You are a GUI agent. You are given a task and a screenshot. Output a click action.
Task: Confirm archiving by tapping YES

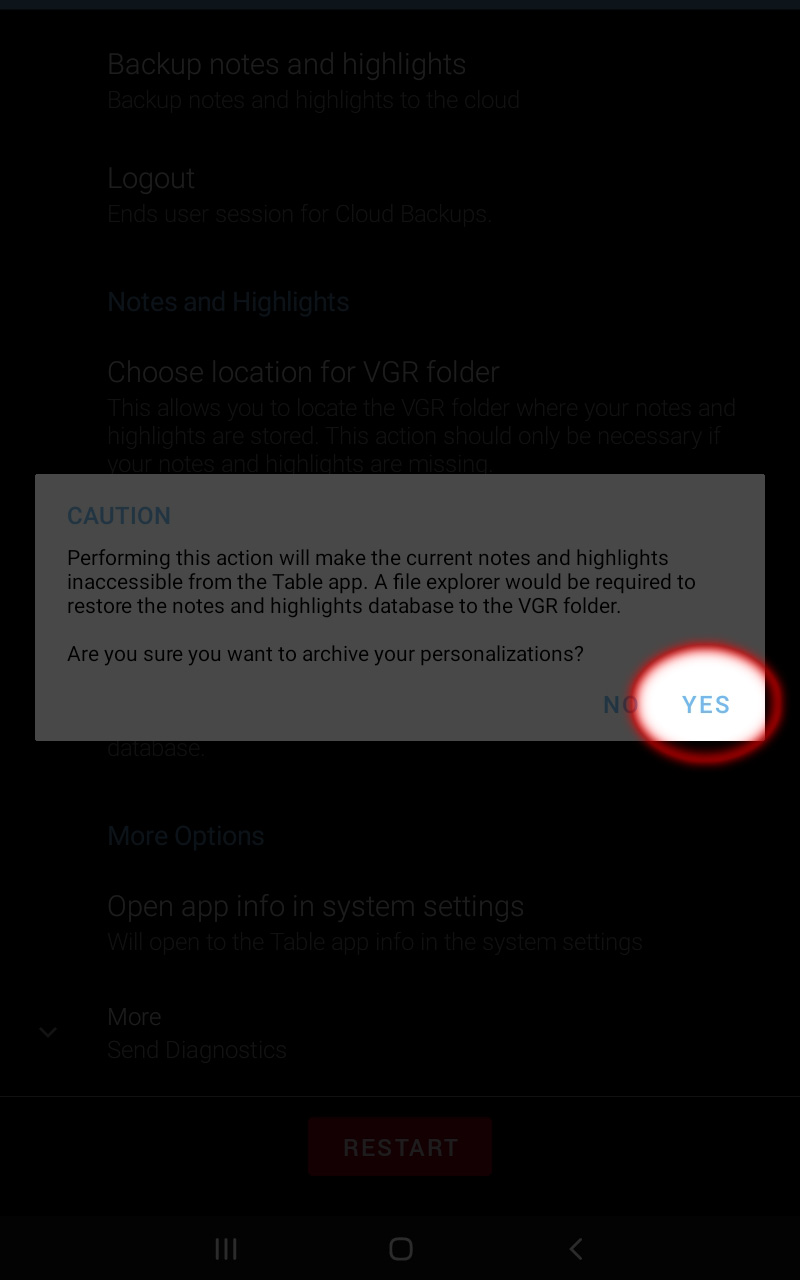tap(706, 705)
